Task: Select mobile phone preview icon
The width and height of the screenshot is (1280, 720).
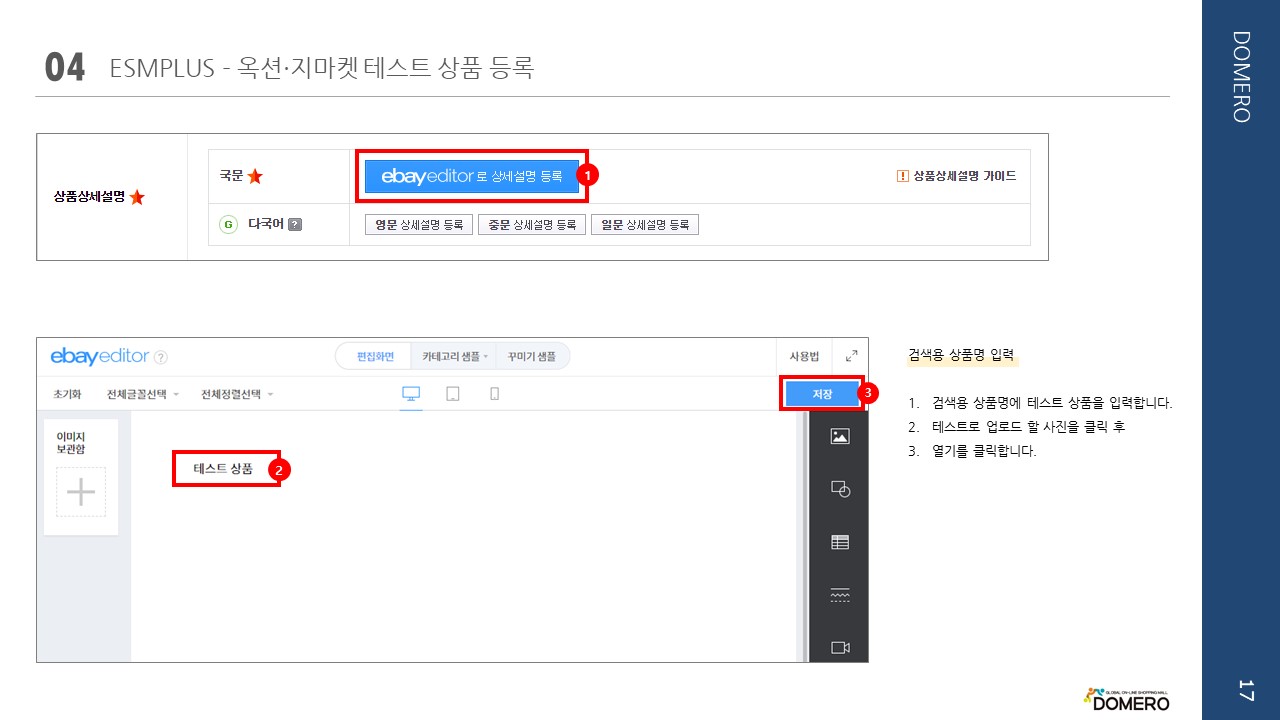Action: pyautogui.click(x=494, y=394)
